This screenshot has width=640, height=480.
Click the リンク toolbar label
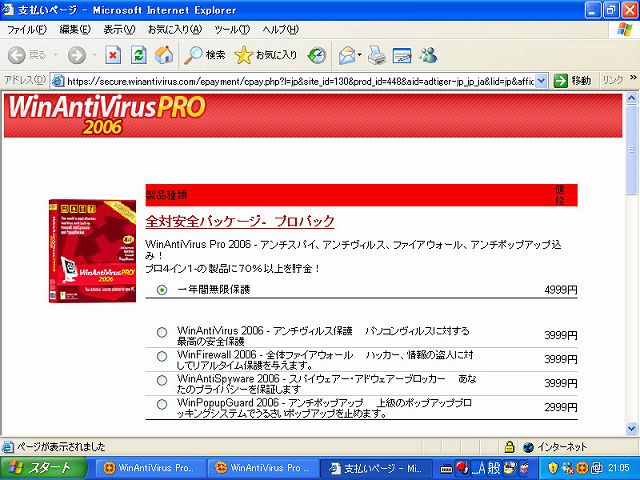pos(613,80)
